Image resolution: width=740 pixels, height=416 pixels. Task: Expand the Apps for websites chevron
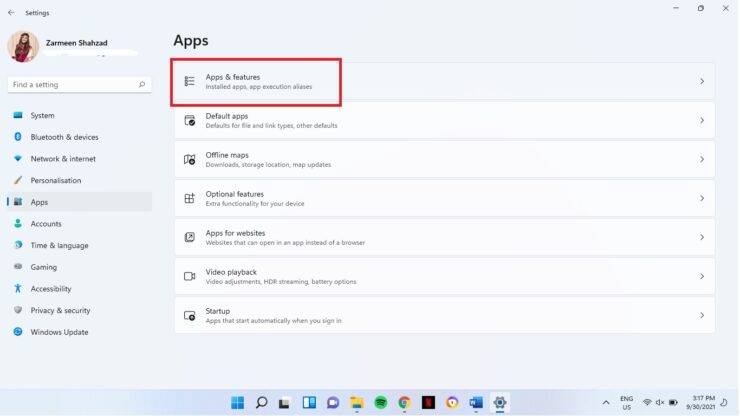702,237
